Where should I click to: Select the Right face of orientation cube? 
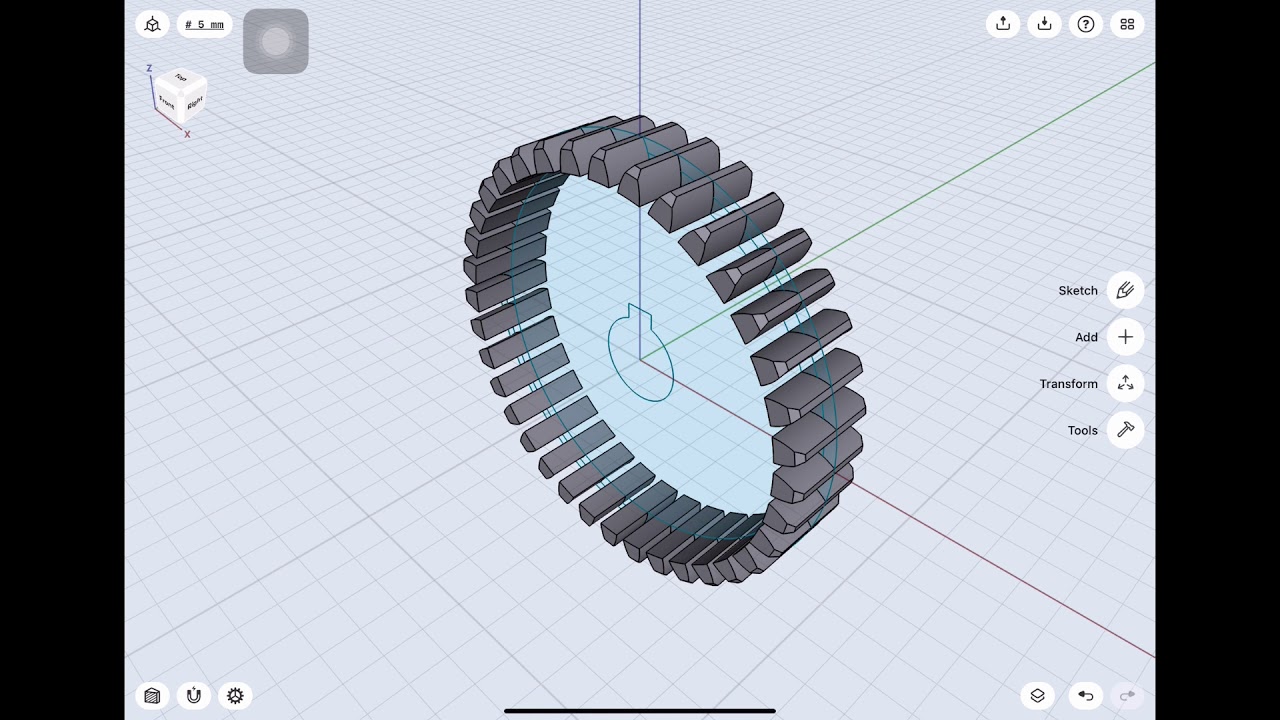[194, 101]
